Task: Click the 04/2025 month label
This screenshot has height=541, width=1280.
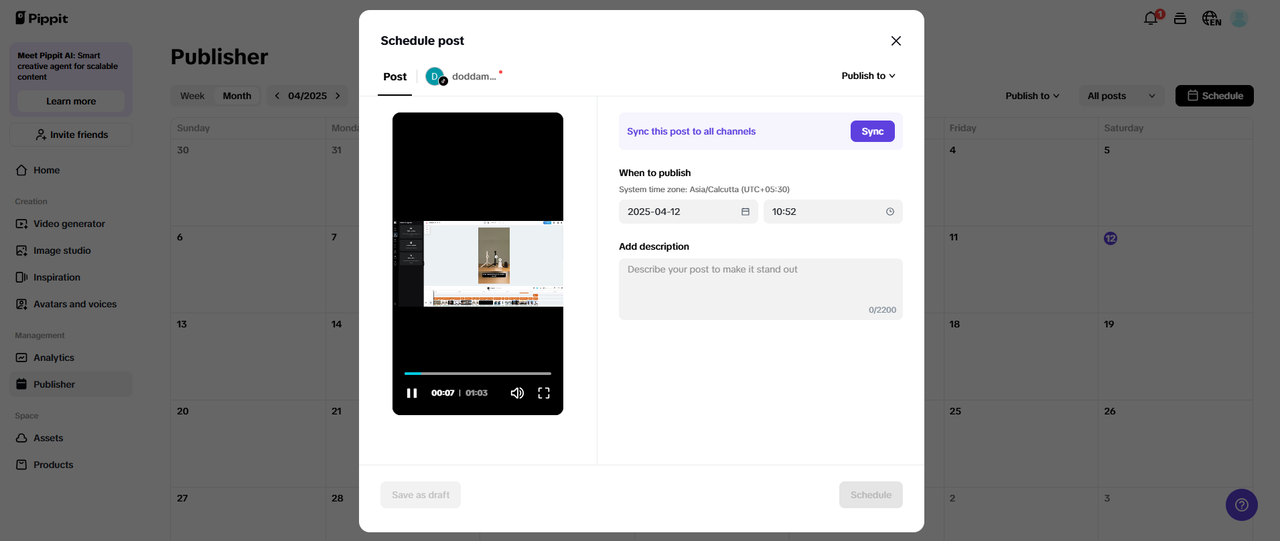Action: pos(308,96)
